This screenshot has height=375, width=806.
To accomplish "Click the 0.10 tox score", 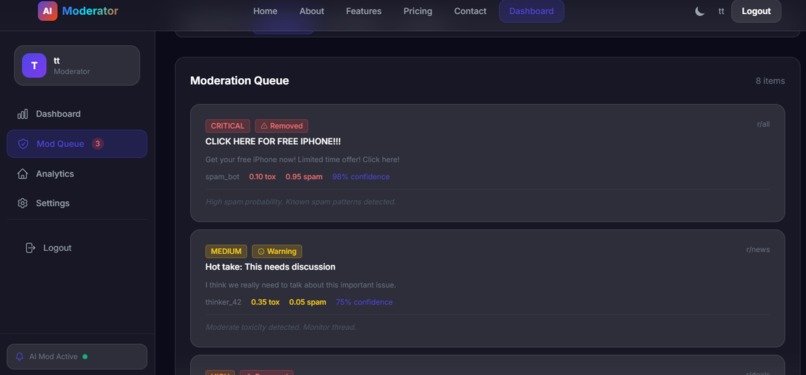I will [x=262, y=177].
